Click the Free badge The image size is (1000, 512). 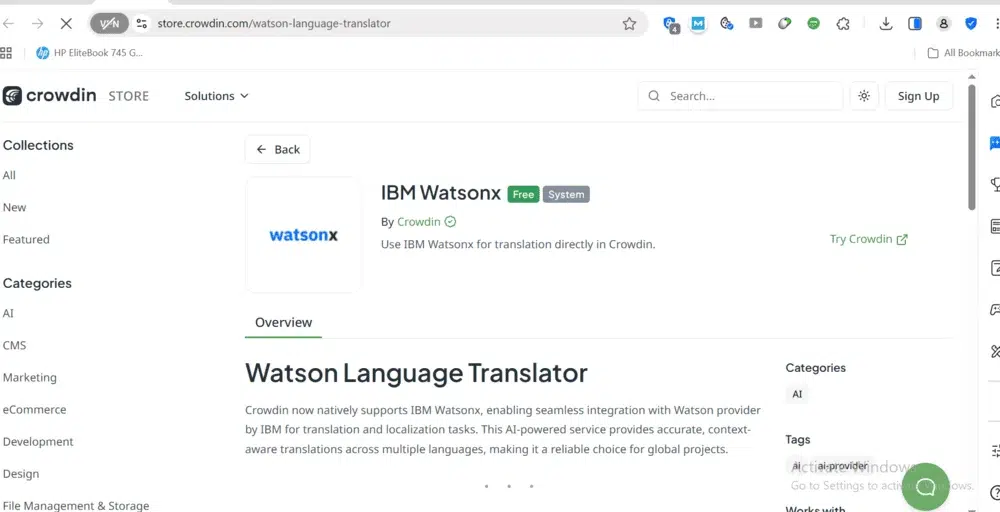pyautogui.click(x=523, y=194)
